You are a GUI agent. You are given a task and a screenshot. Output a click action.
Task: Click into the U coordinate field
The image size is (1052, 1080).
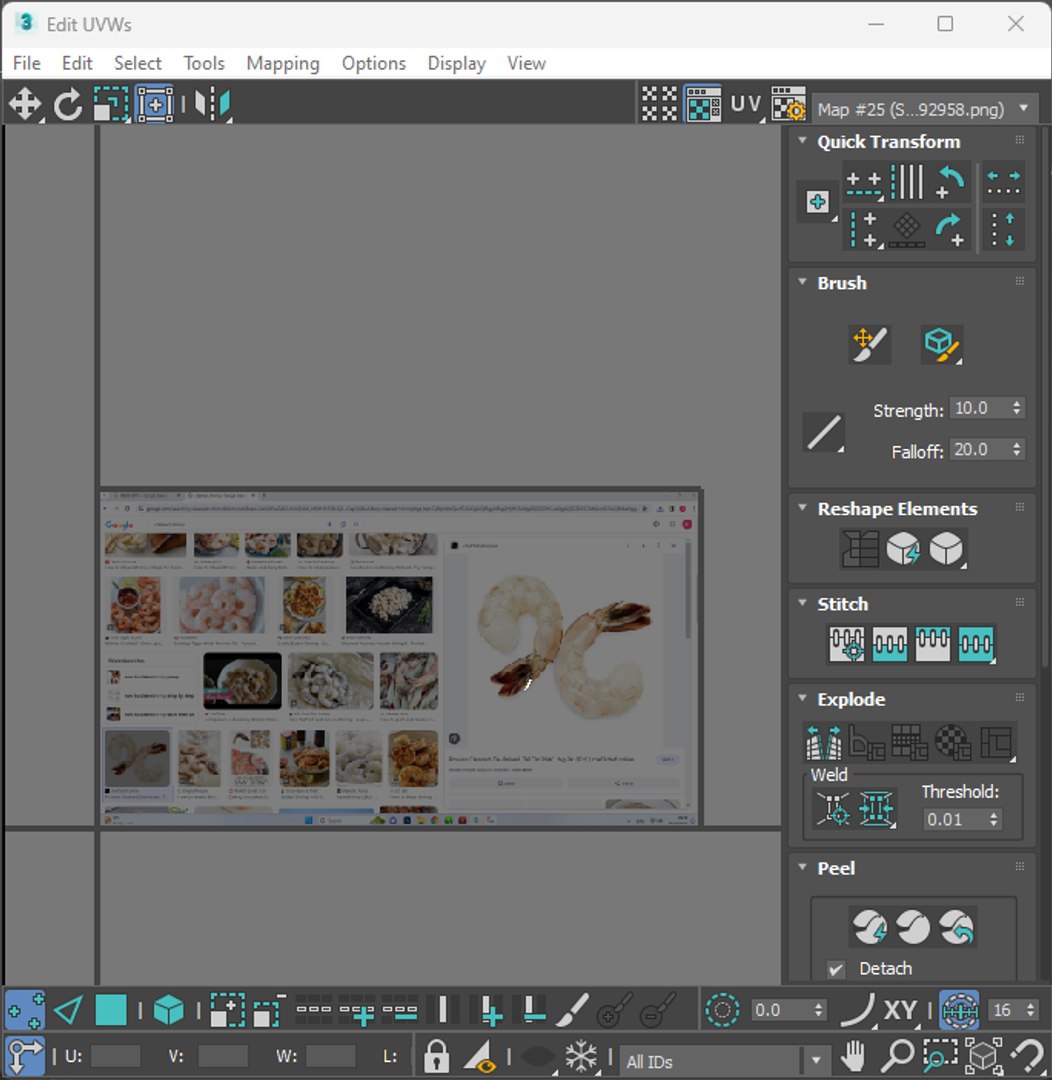tap(115, 1056)
